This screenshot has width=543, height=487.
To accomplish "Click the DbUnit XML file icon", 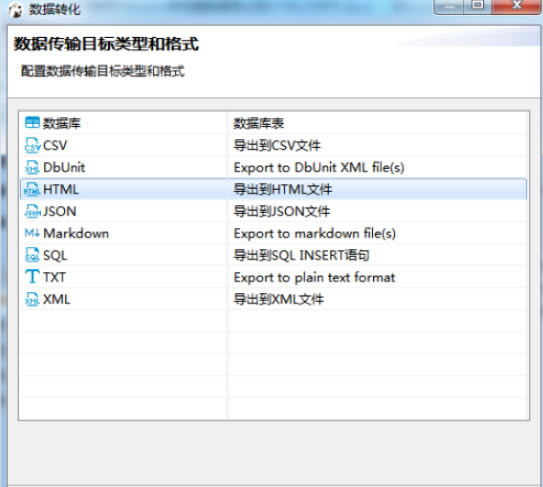I will [32, 167].
